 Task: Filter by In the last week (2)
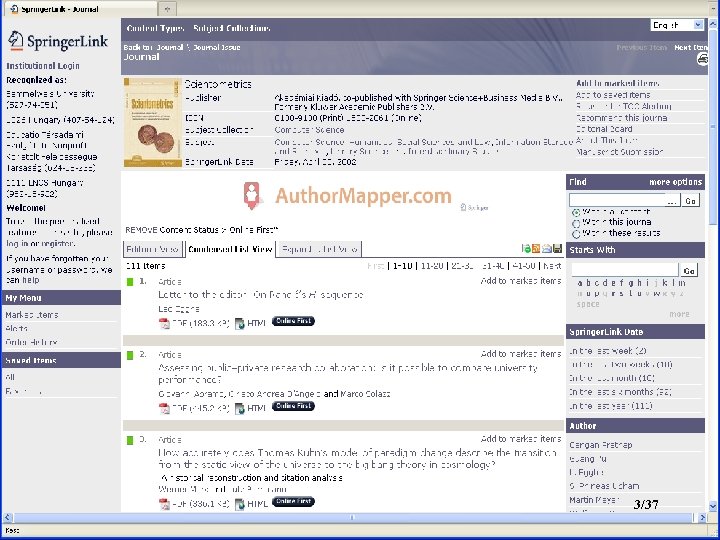608,351
